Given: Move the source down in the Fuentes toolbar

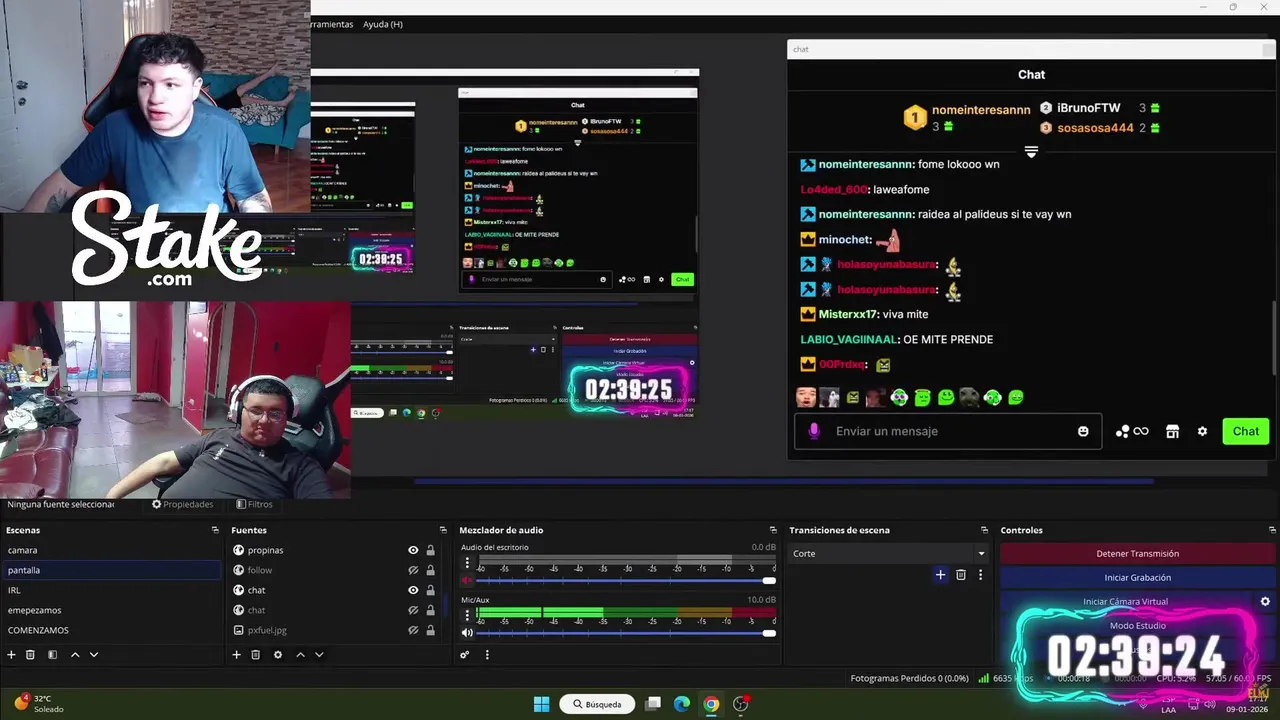Looking at the screenshot, I should [319, 655].
